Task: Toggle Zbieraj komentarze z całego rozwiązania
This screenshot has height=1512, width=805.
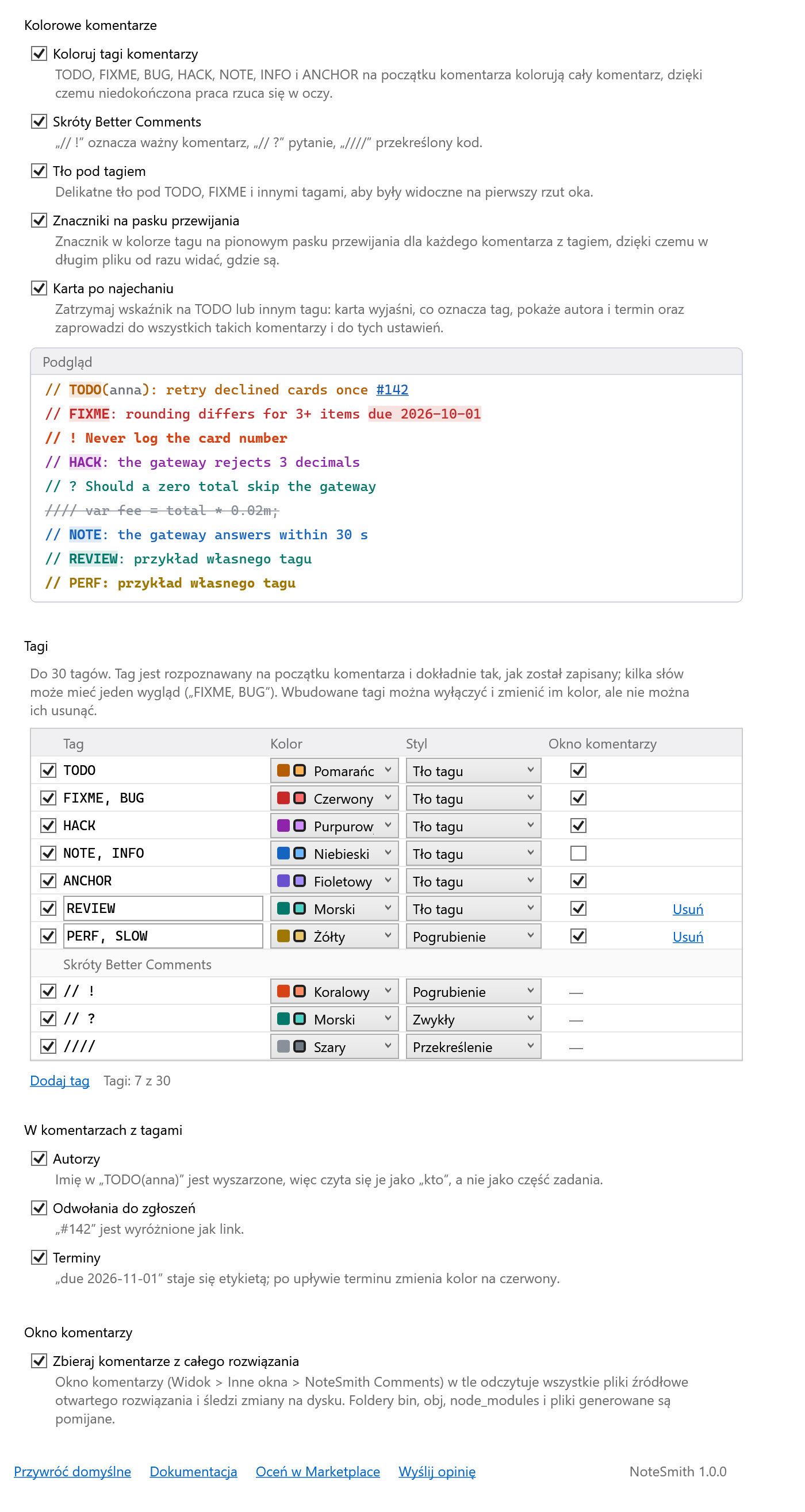Action: [x=39, y=1360]
